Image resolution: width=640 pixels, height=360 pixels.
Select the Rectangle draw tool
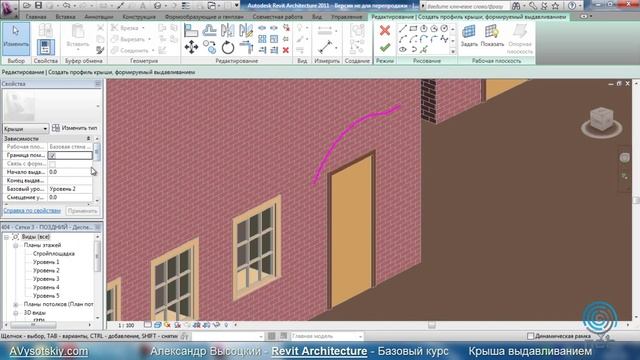[413, 29]
